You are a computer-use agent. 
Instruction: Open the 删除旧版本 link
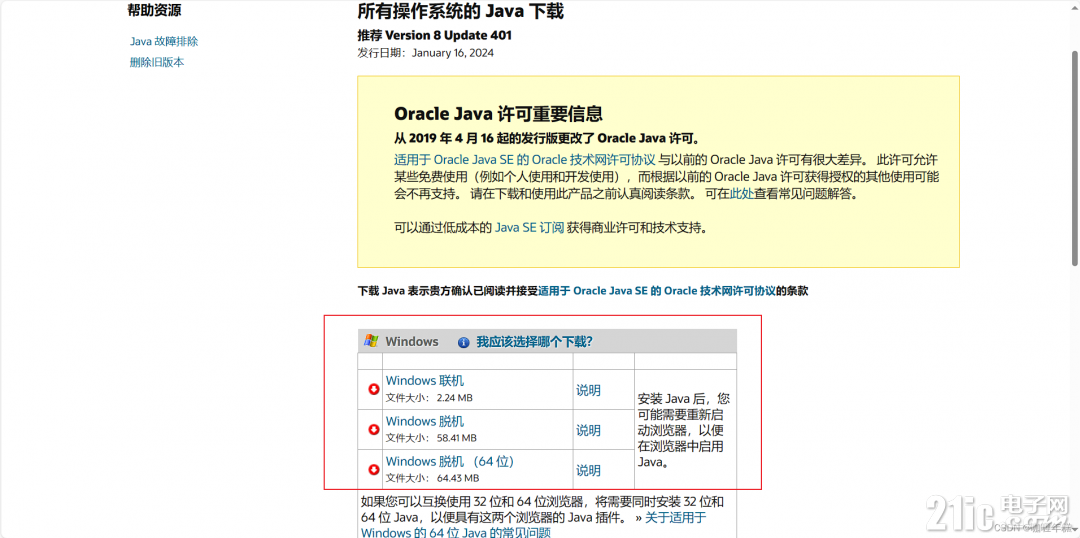[x=157, y=62]
